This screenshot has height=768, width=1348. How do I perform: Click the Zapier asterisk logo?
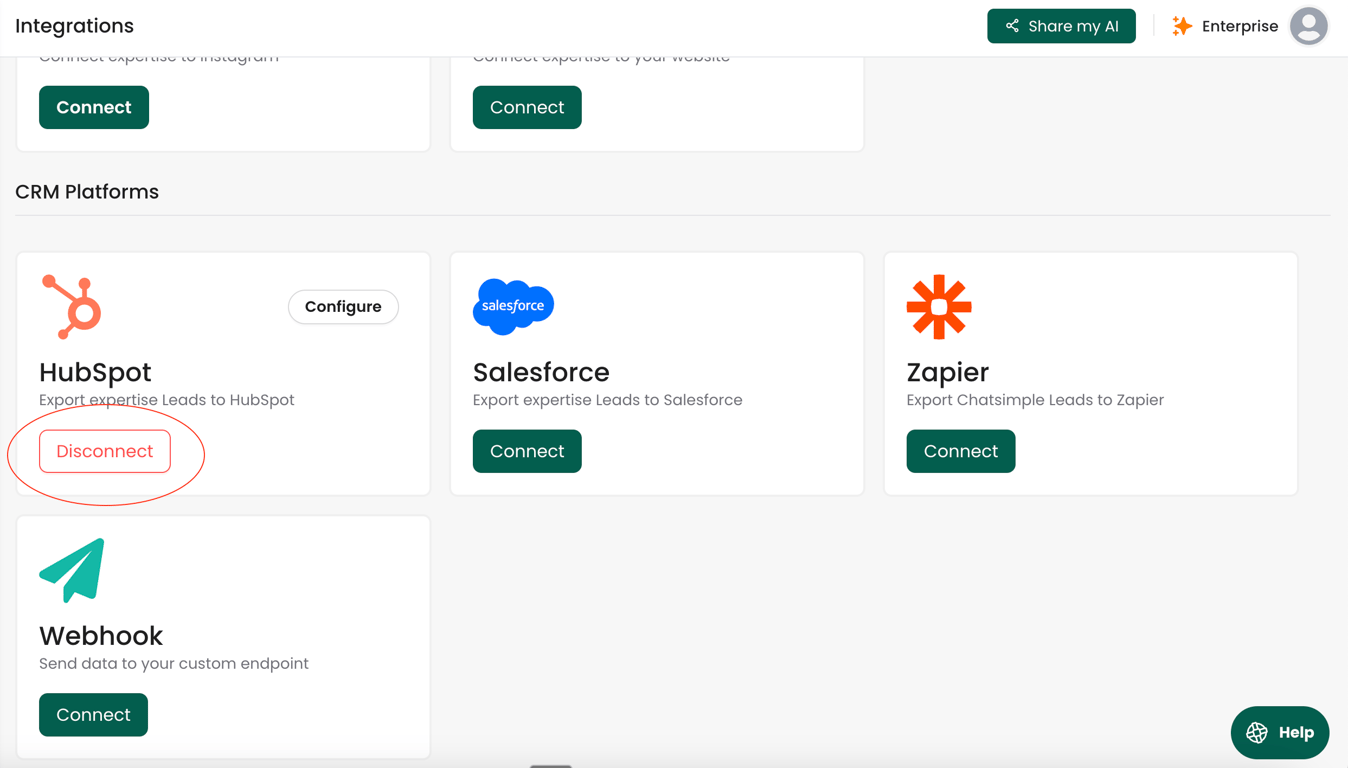[939, 307]
